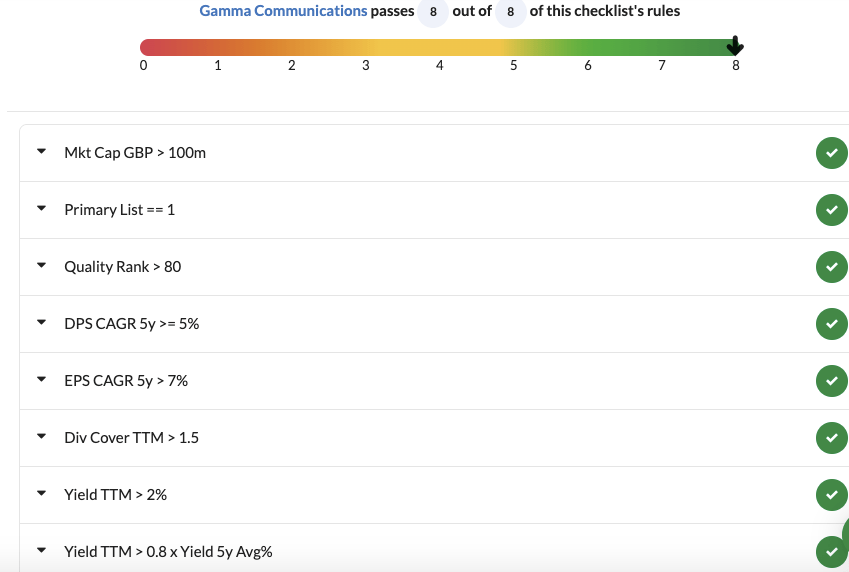Expand the DPS CAGR 5y rule arrow
This screenshot has width=849, height=572.
point(41,323)
